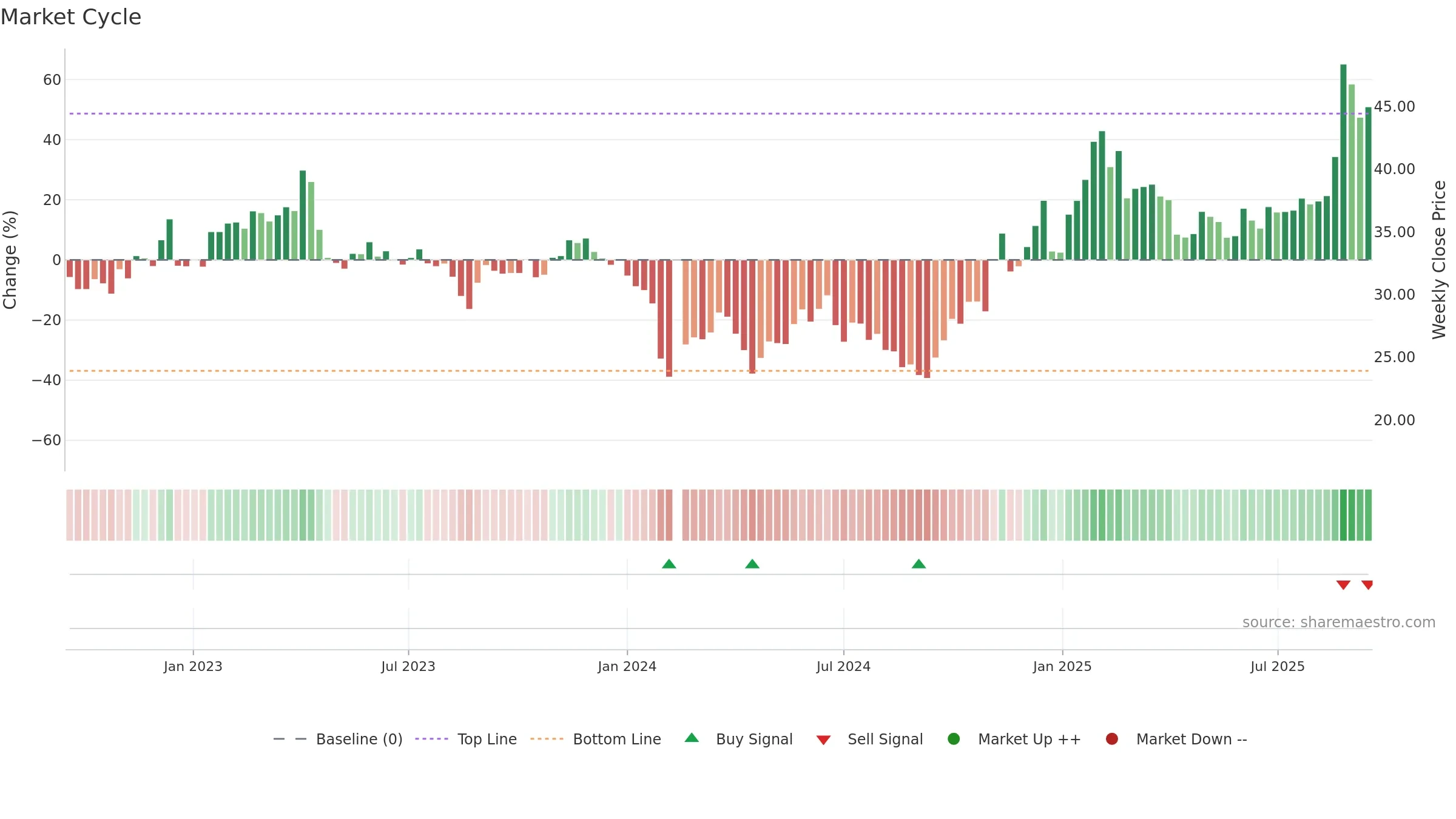The width and height of the screenshot is (1456, 819).
Task: Click the green Market Up circle legend icon
Action: 954,739
